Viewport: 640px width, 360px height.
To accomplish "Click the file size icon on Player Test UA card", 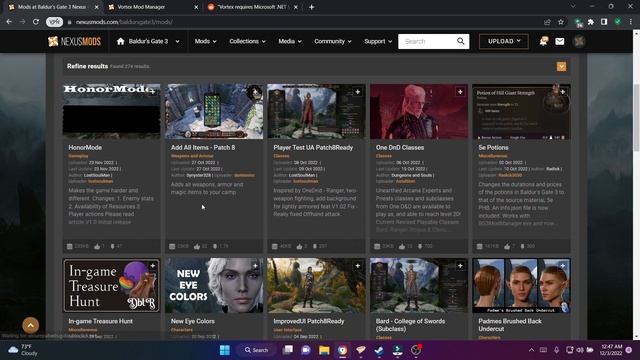I will point(275,246).
